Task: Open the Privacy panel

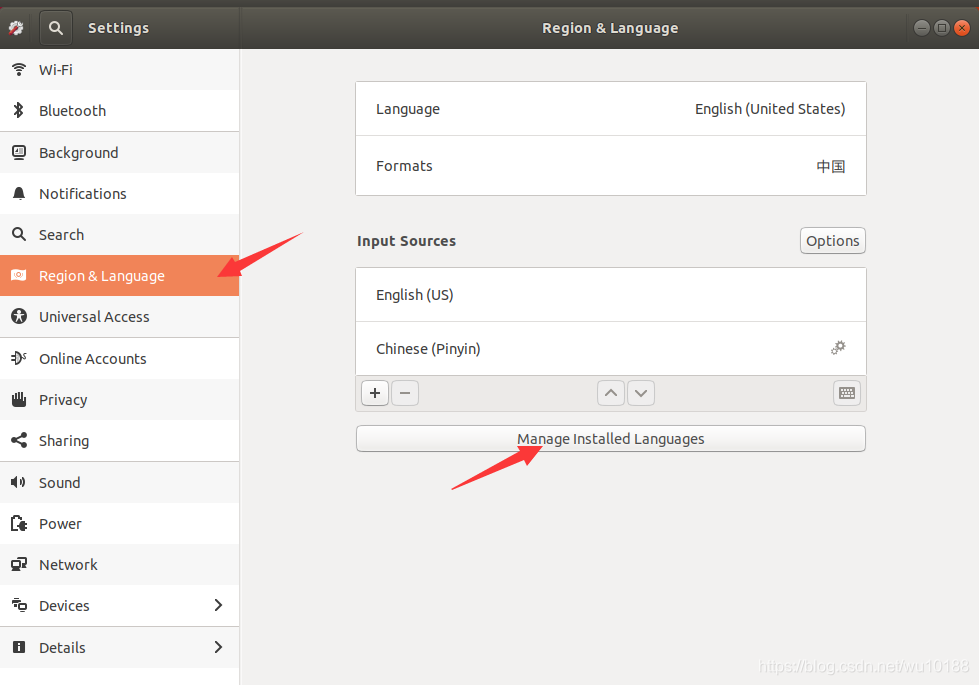Action: [119, 400]
